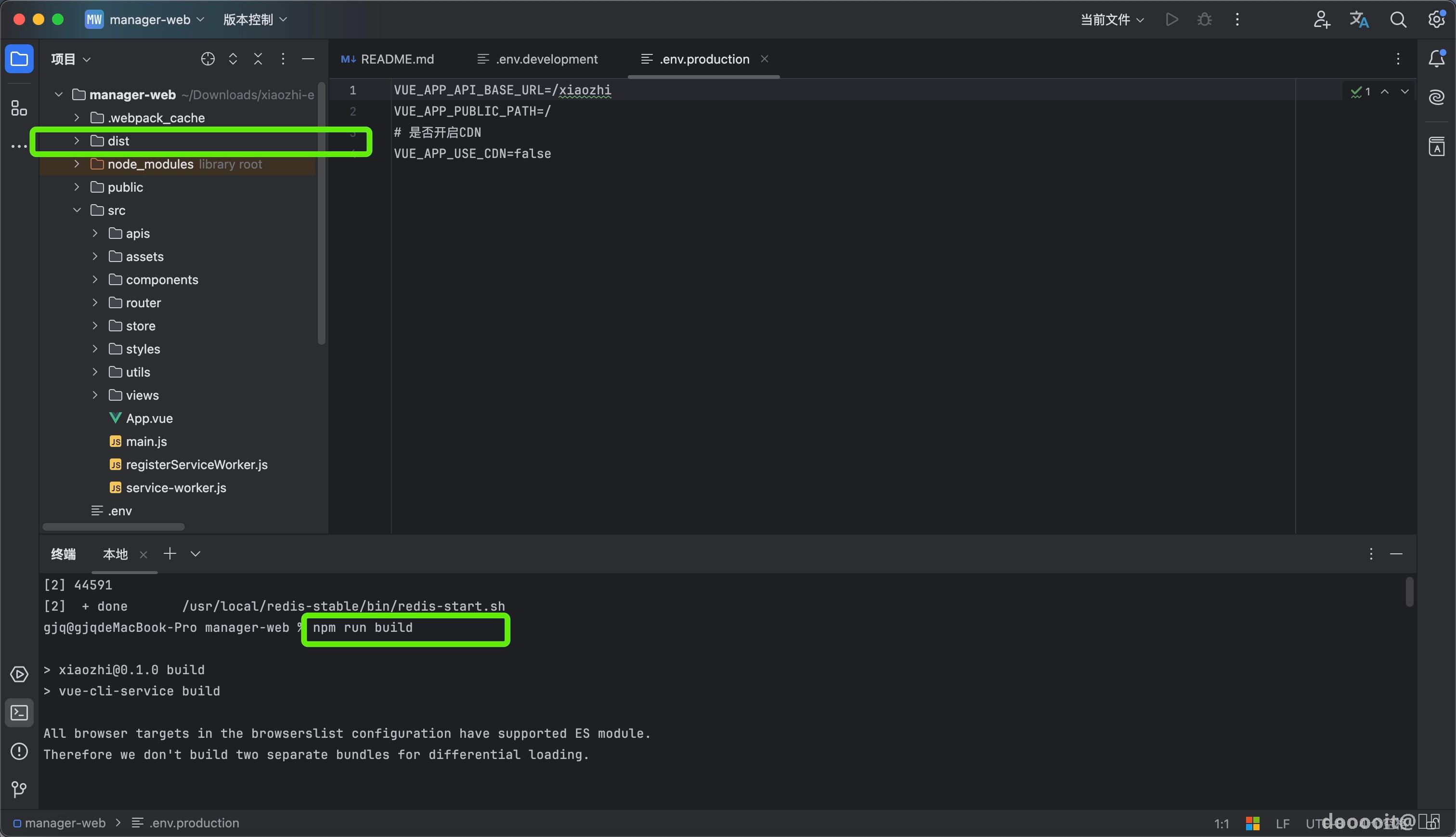Open the Structure tool window icon
Screen dimensions: 1456x837
(x=19, y=107)
